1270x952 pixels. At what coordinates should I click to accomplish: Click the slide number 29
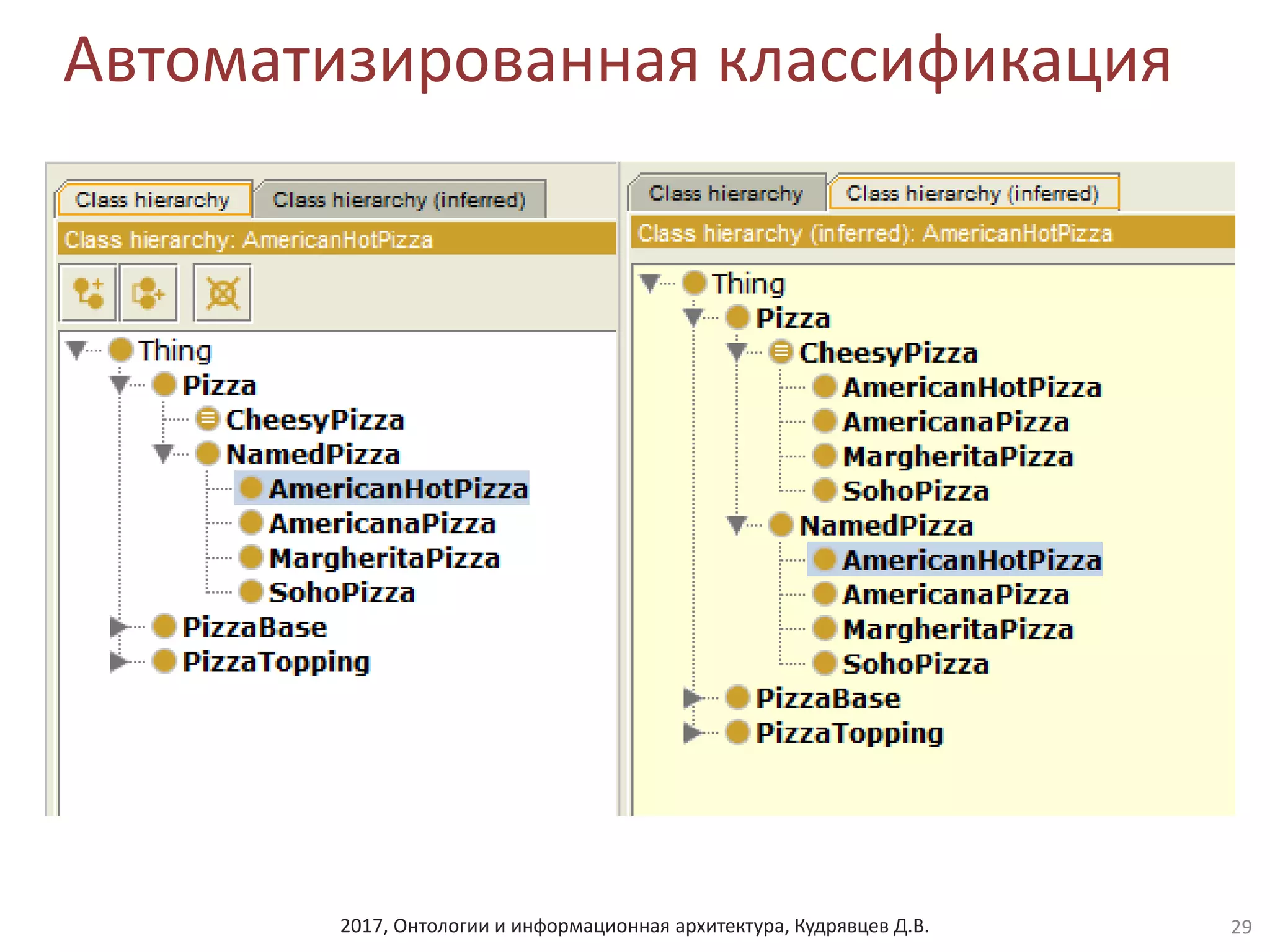pyautogui.click(x=1241, y=927)
